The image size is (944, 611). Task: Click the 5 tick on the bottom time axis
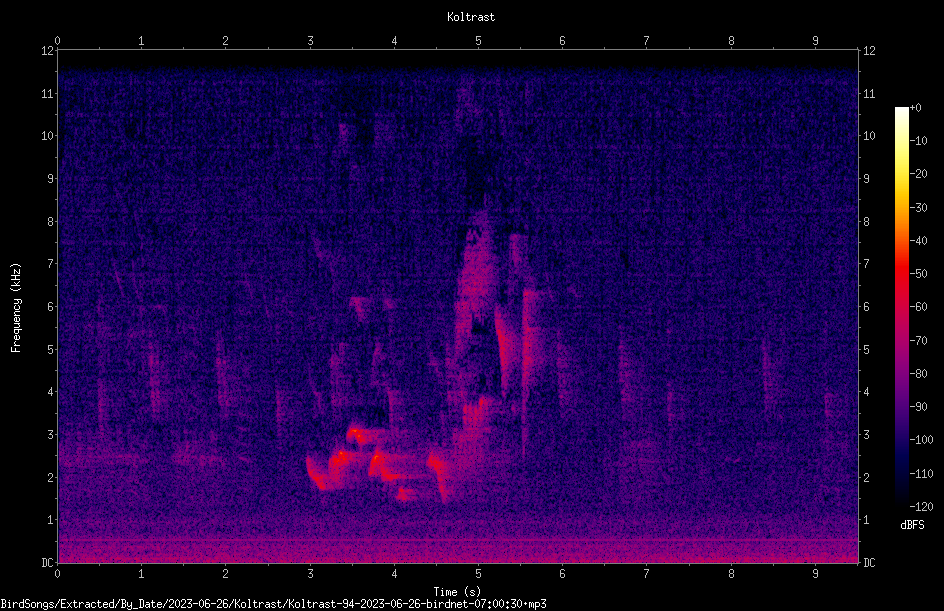point(478,574)
